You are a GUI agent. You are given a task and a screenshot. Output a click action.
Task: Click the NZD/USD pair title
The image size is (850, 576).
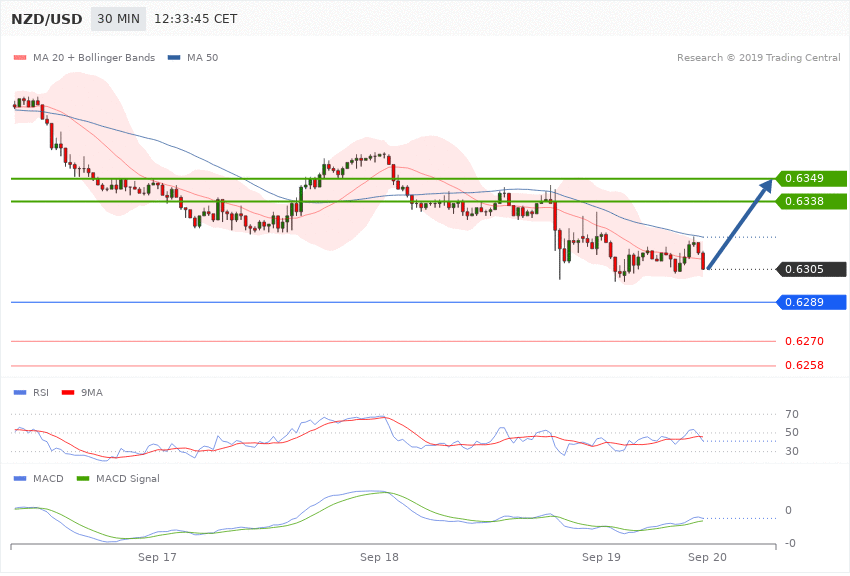[47, 19]
